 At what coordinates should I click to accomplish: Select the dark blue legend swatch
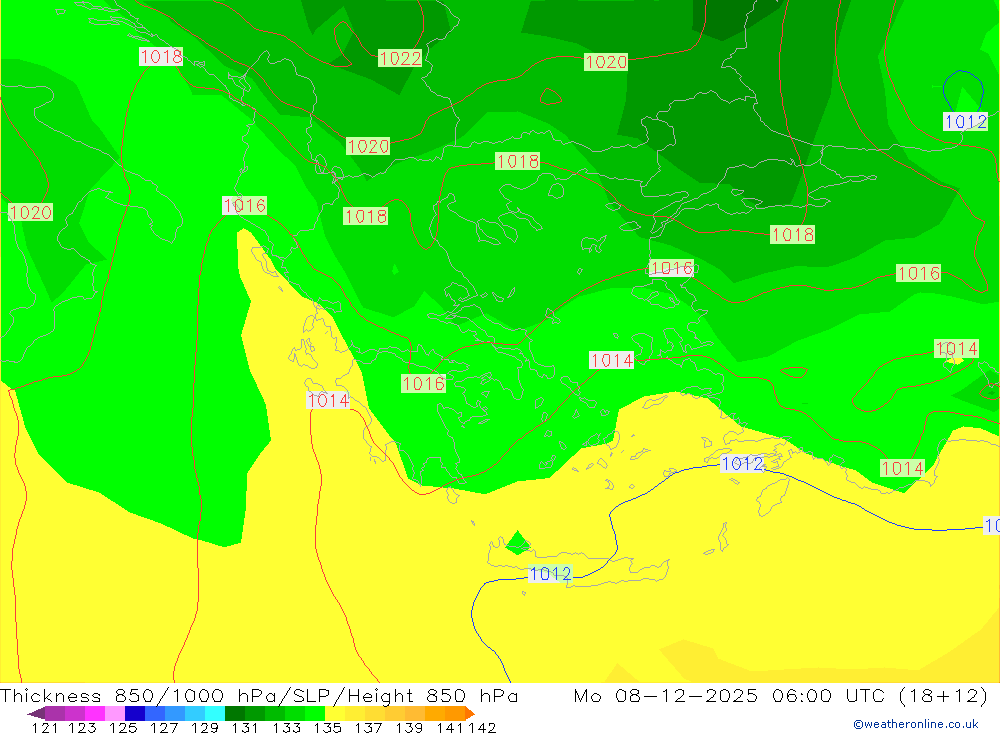135,713
